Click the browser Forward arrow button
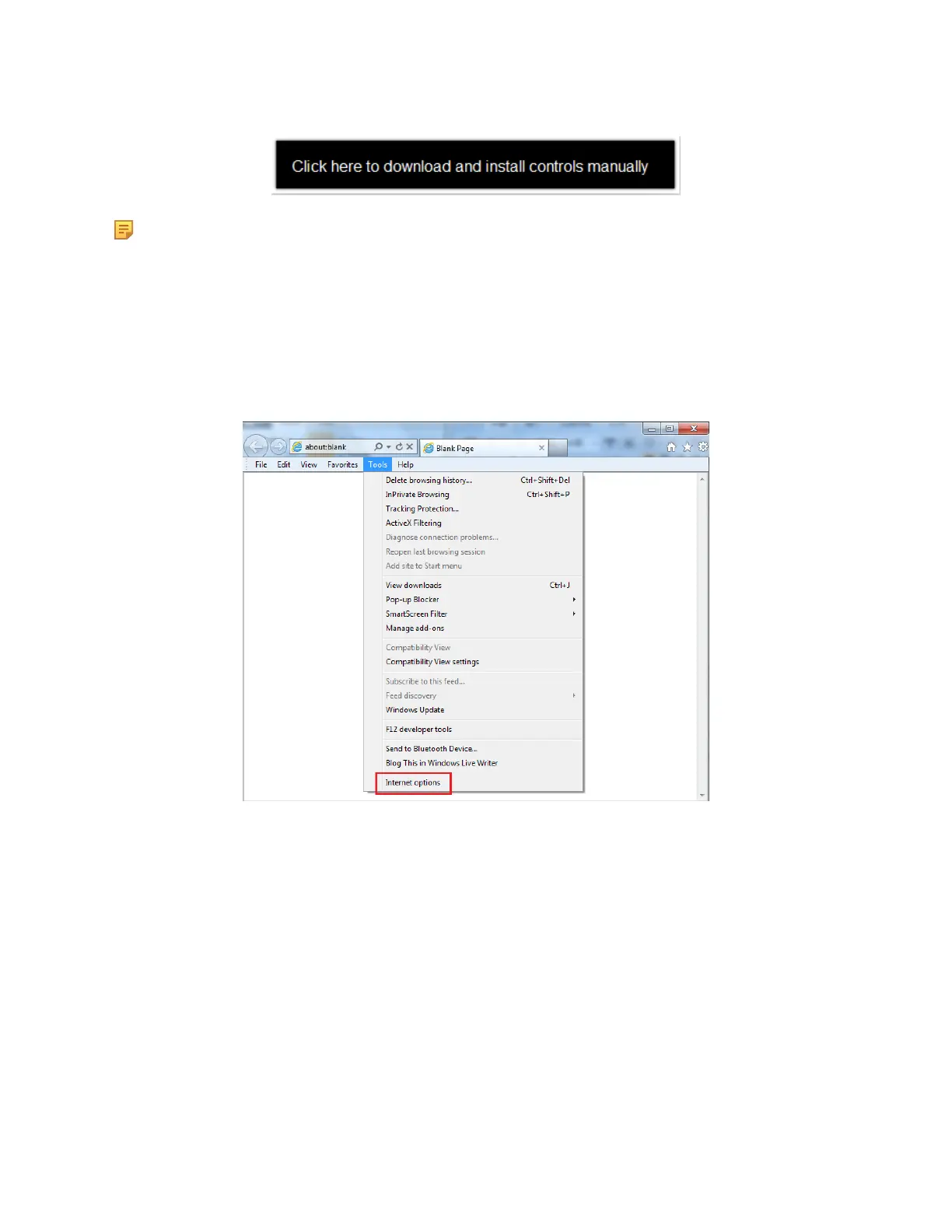 278,446
